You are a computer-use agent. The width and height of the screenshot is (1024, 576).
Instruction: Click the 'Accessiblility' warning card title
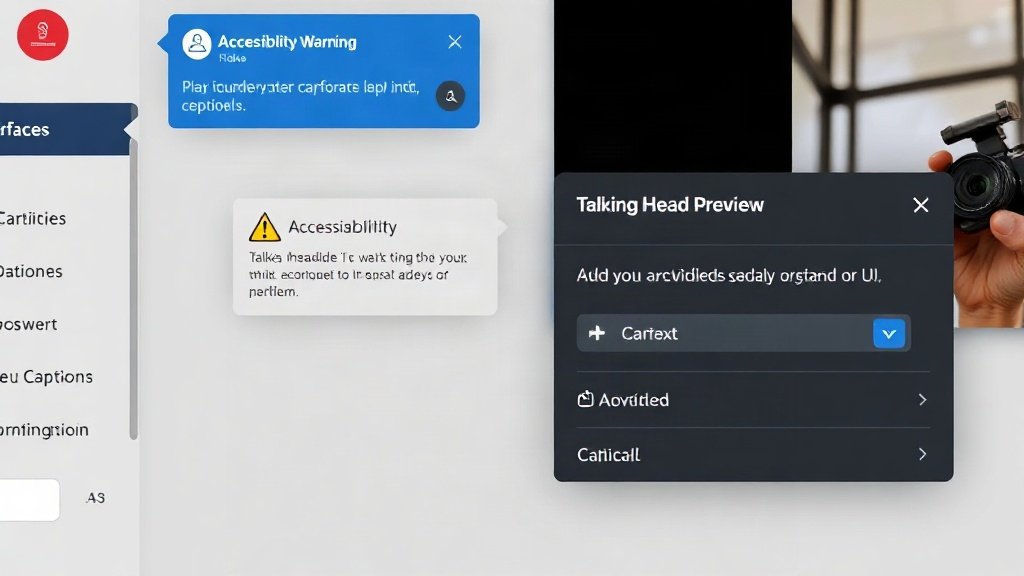point(342,227)
